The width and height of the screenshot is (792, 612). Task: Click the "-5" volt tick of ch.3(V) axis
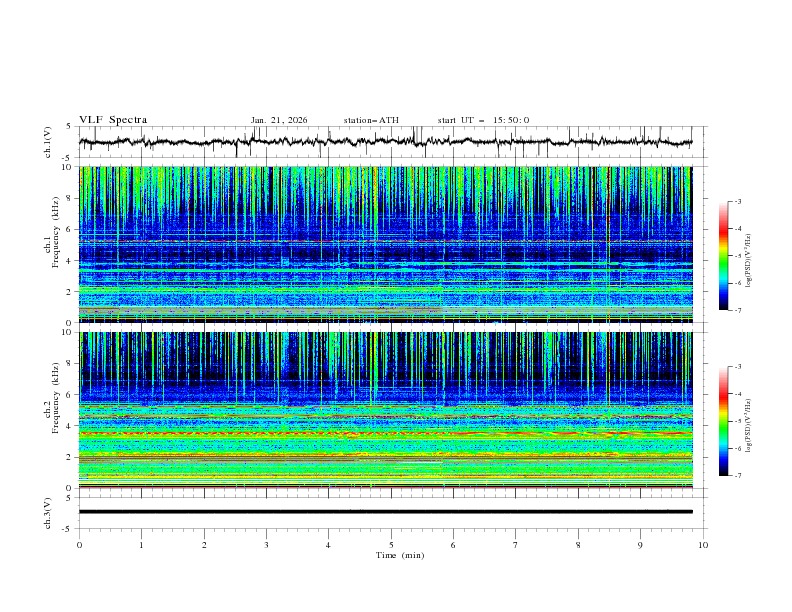(x=67, y=529)
